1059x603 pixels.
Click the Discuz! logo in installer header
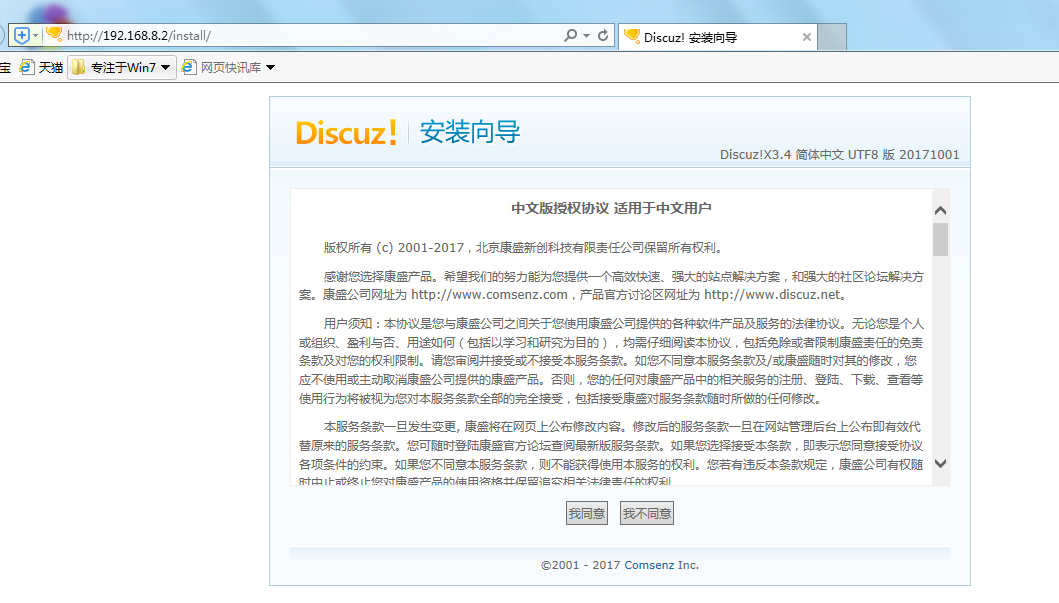point(346,132)
